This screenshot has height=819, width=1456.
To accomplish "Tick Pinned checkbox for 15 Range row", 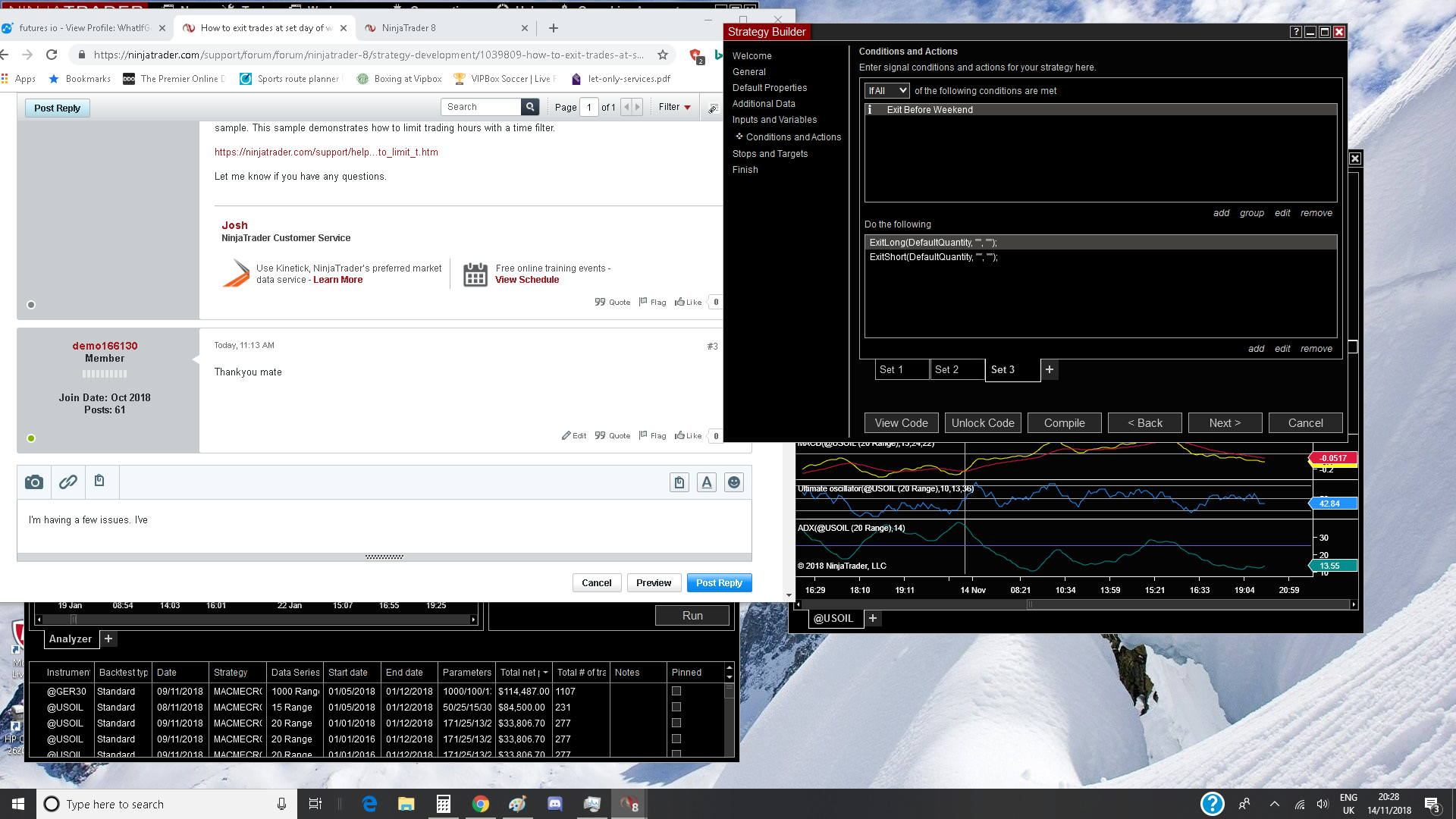I will click(x=676, y=707).
